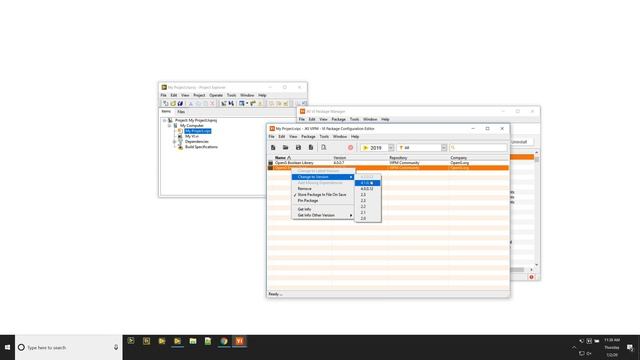The width and height of the screenshot is (640, 360).
Task: Click red status icon in VI Package Manager
Action: coord(531,277)
